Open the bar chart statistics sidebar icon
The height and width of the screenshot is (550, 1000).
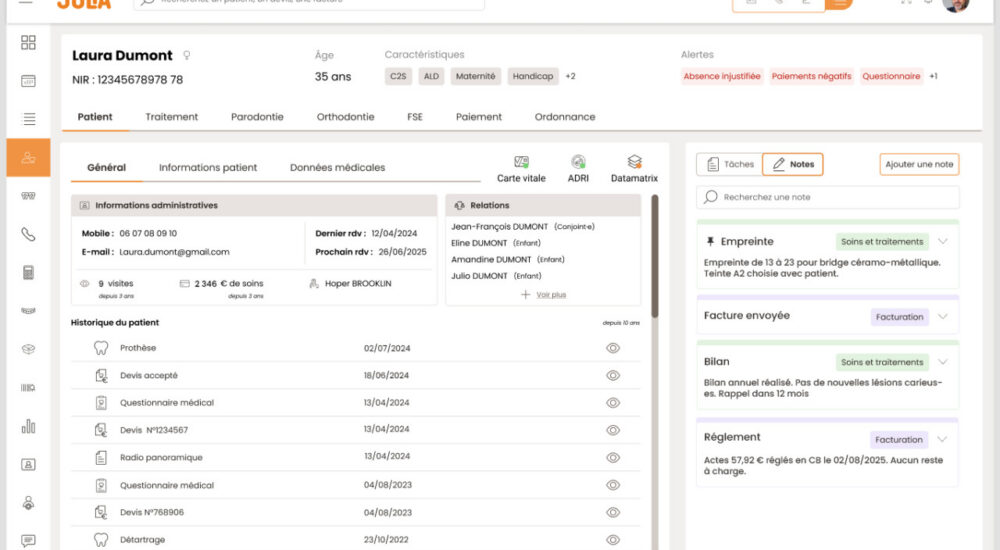pos(28,426)
